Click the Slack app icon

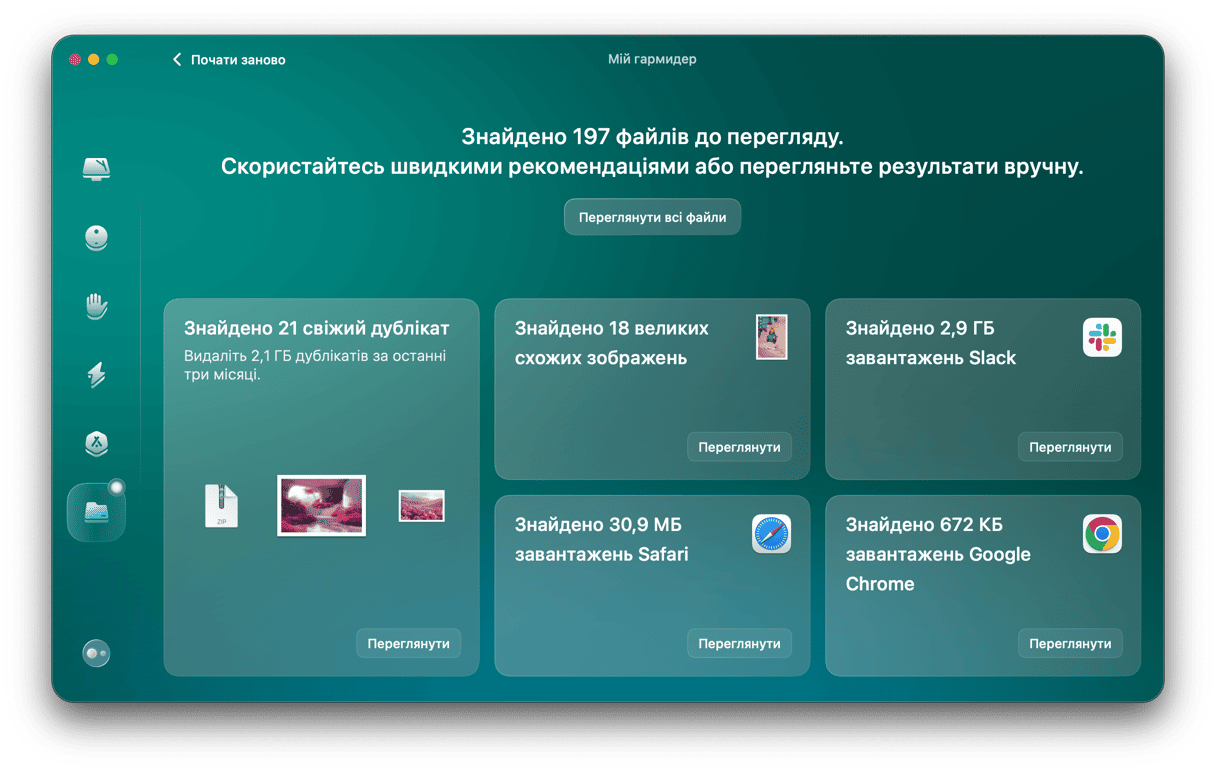point(1102,338)
